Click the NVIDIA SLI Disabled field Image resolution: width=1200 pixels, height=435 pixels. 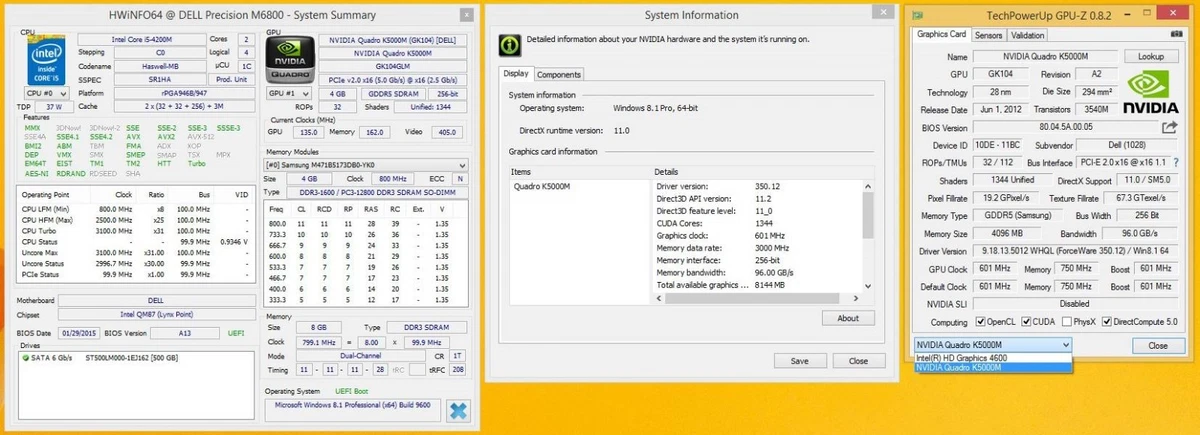1074,304
